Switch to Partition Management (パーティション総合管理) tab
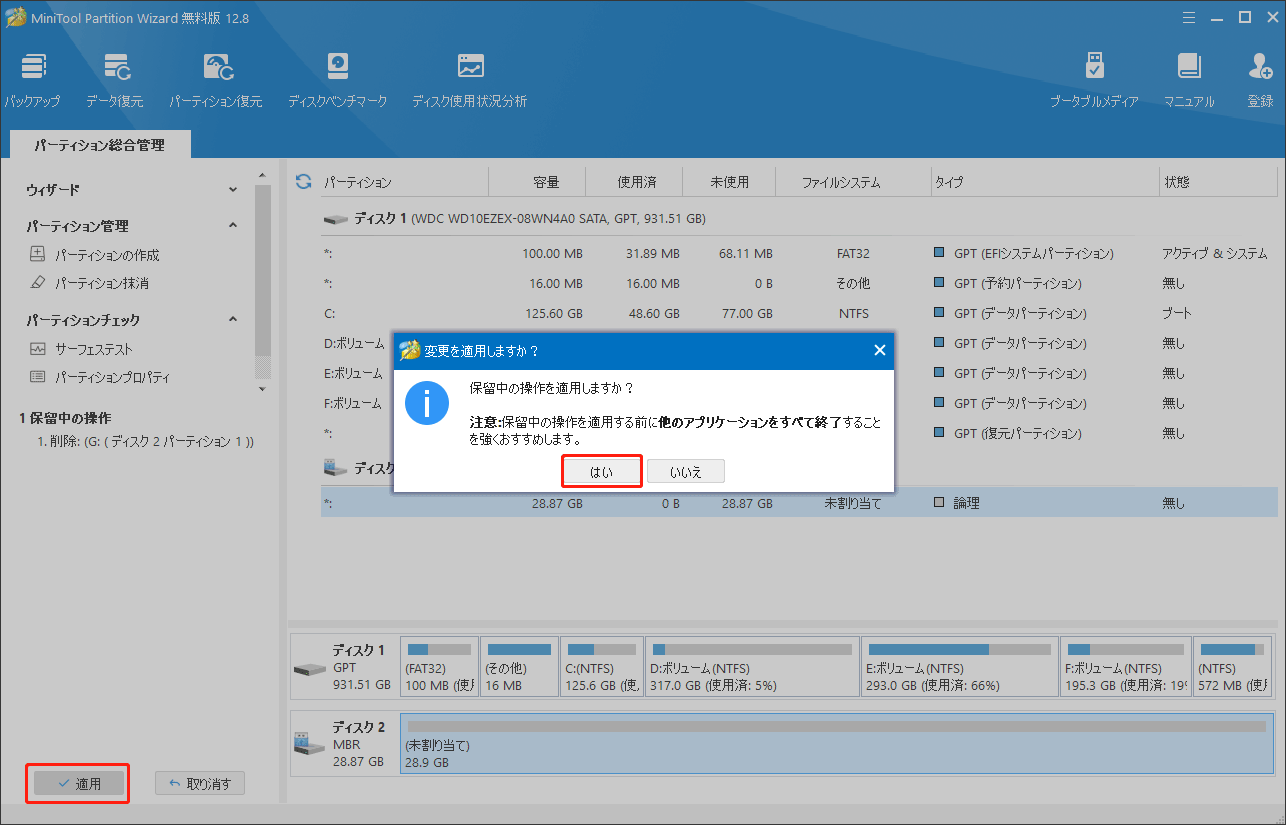Screen dimensions: 1286x825 pos(100,145)
